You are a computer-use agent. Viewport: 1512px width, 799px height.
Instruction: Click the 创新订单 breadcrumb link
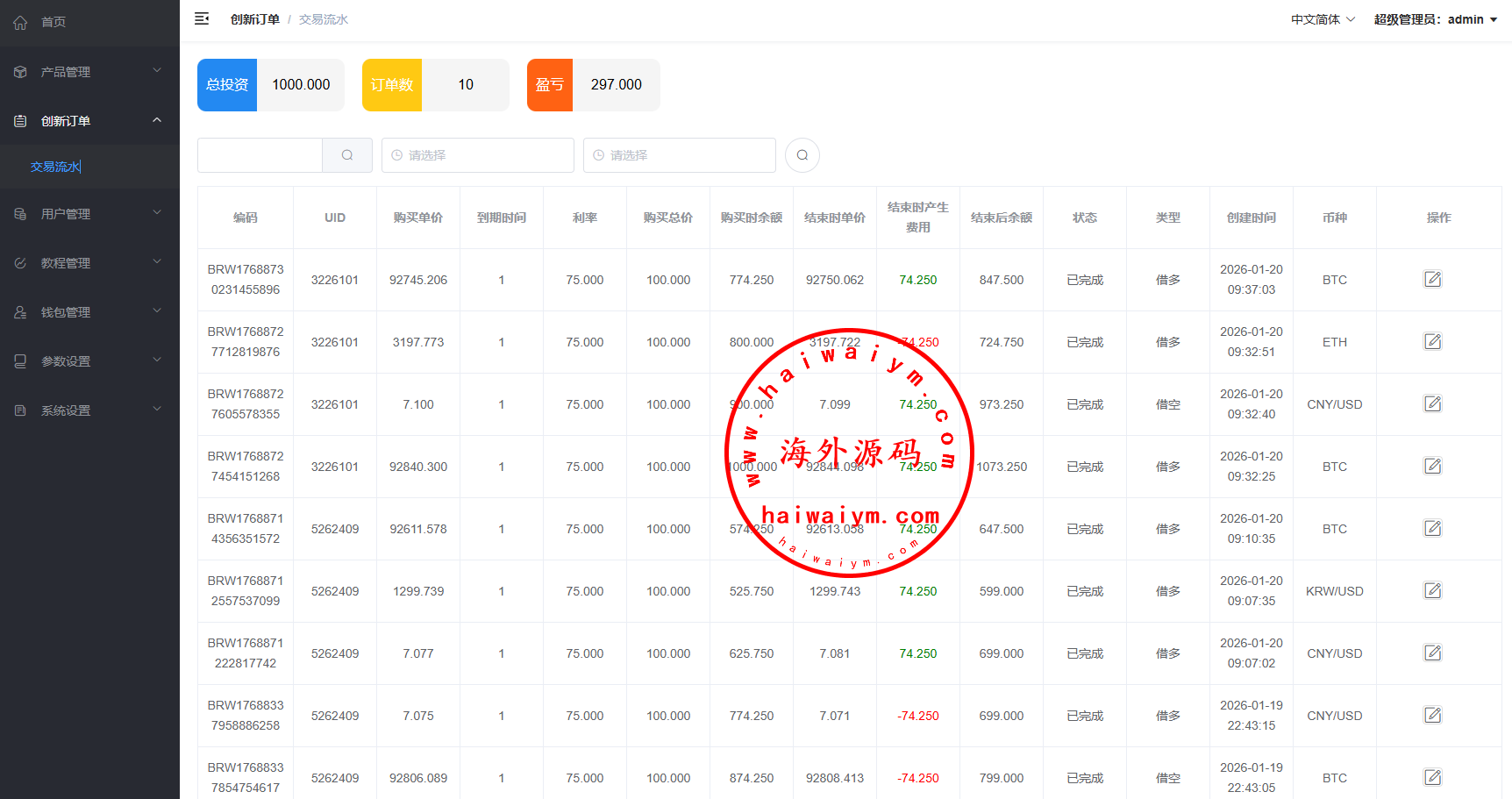(x=254, y=19)
